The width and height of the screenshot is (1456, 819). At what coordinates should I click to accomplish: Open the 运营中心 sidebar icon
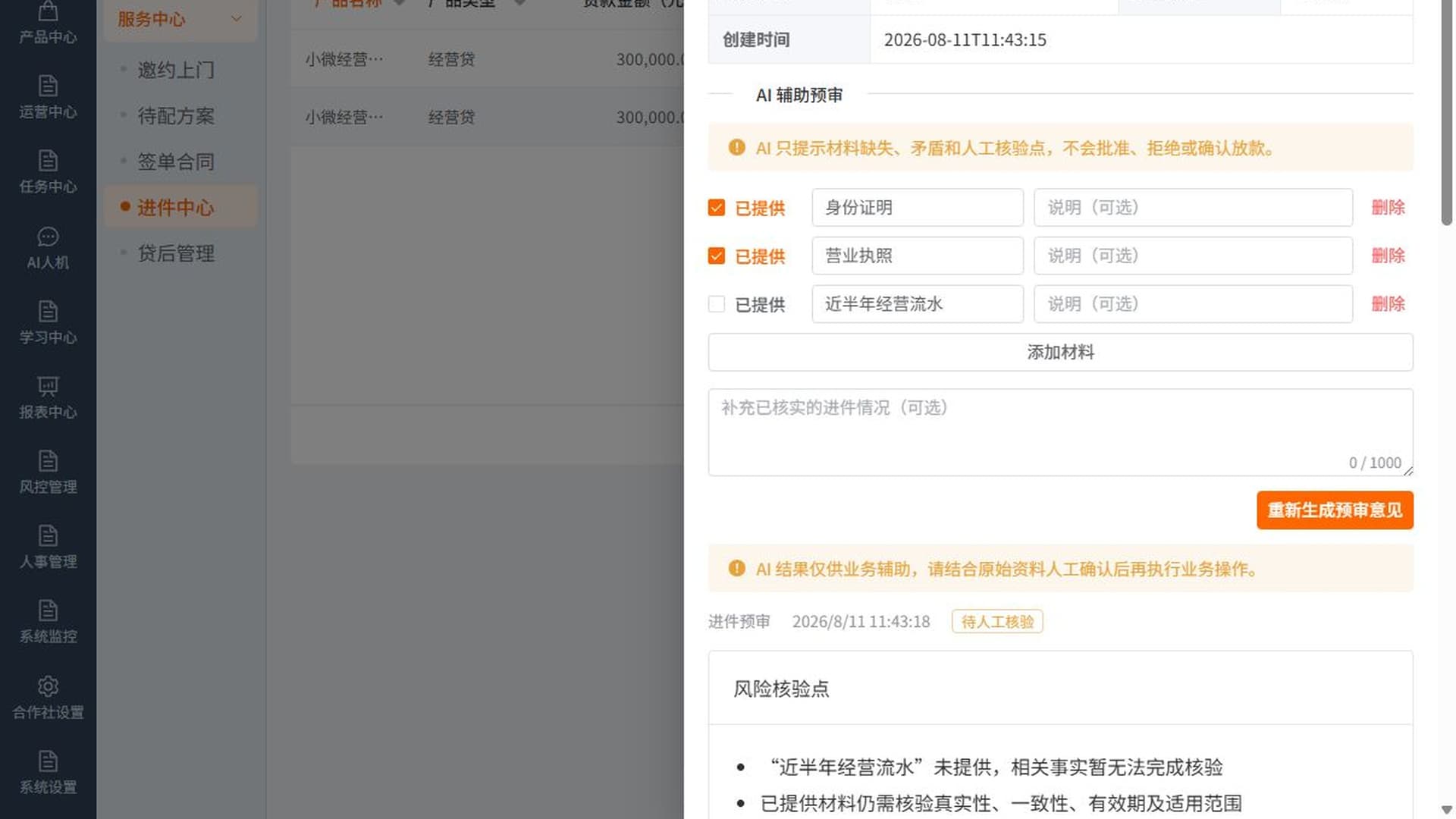(x=48, y=85)
